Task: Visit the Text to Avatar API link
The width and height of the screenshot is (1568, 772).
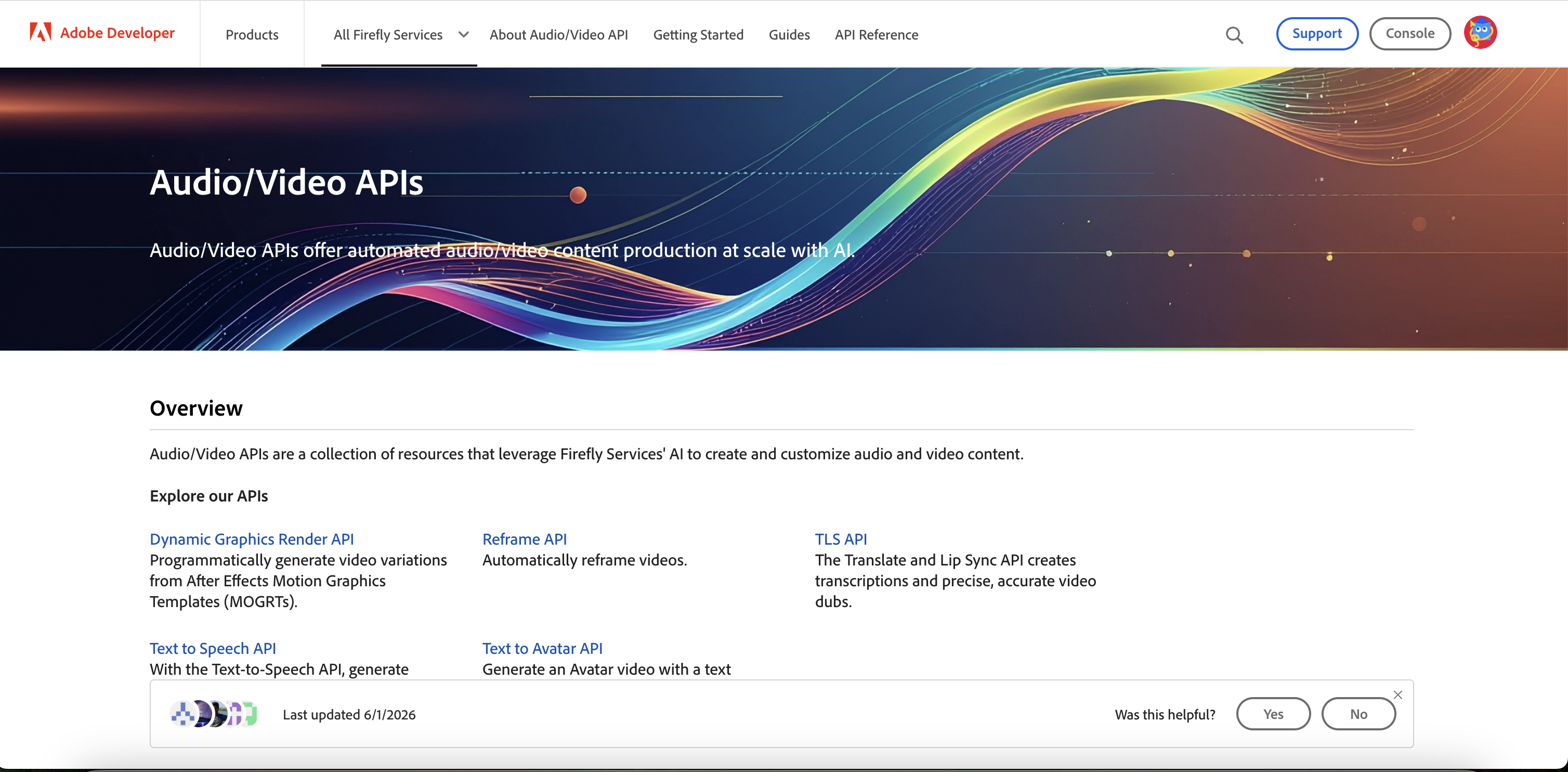Action: click(x=542, y=648)
